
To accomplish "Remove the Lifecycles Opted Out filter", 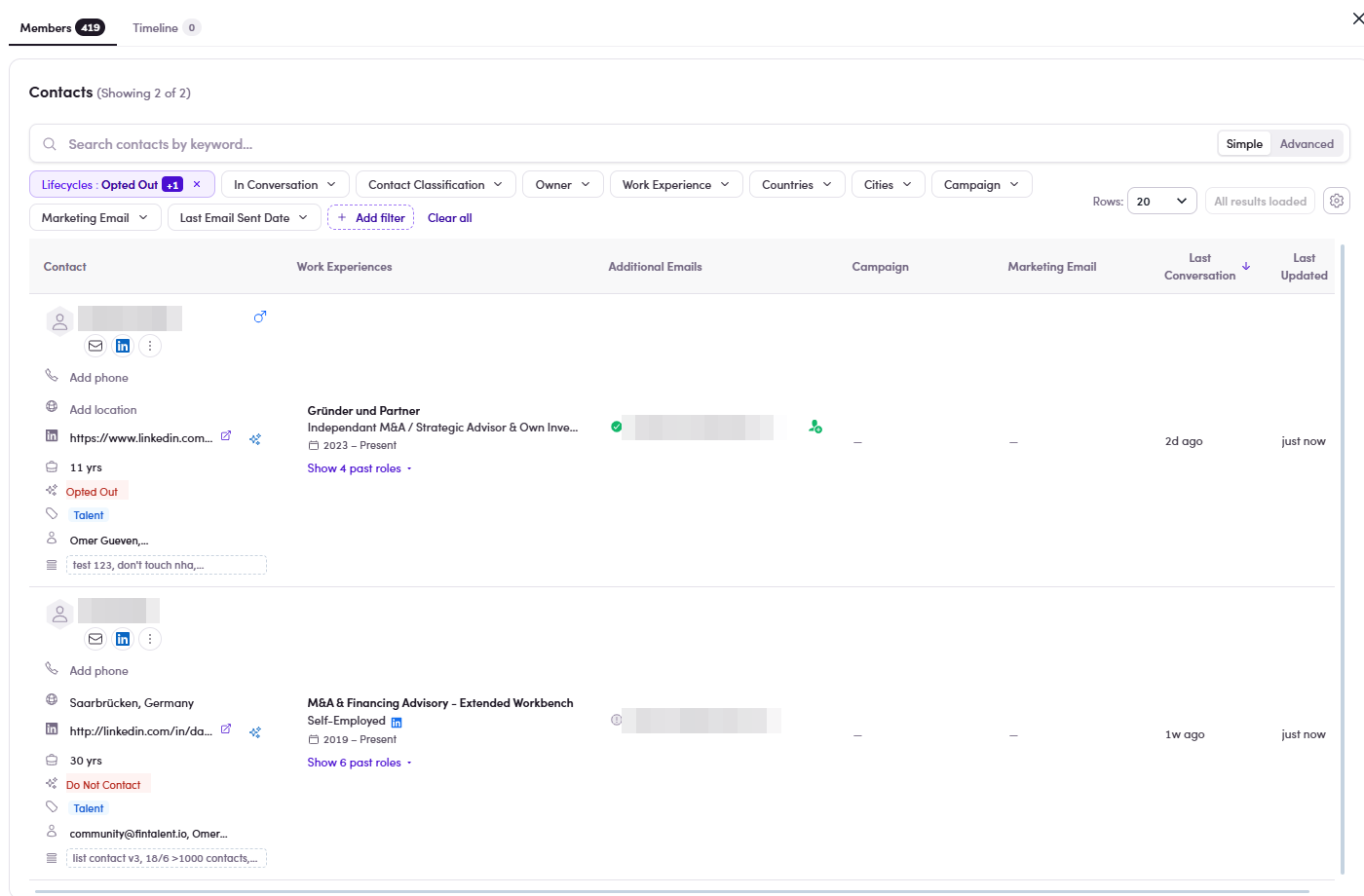I will tap(197, 184).
